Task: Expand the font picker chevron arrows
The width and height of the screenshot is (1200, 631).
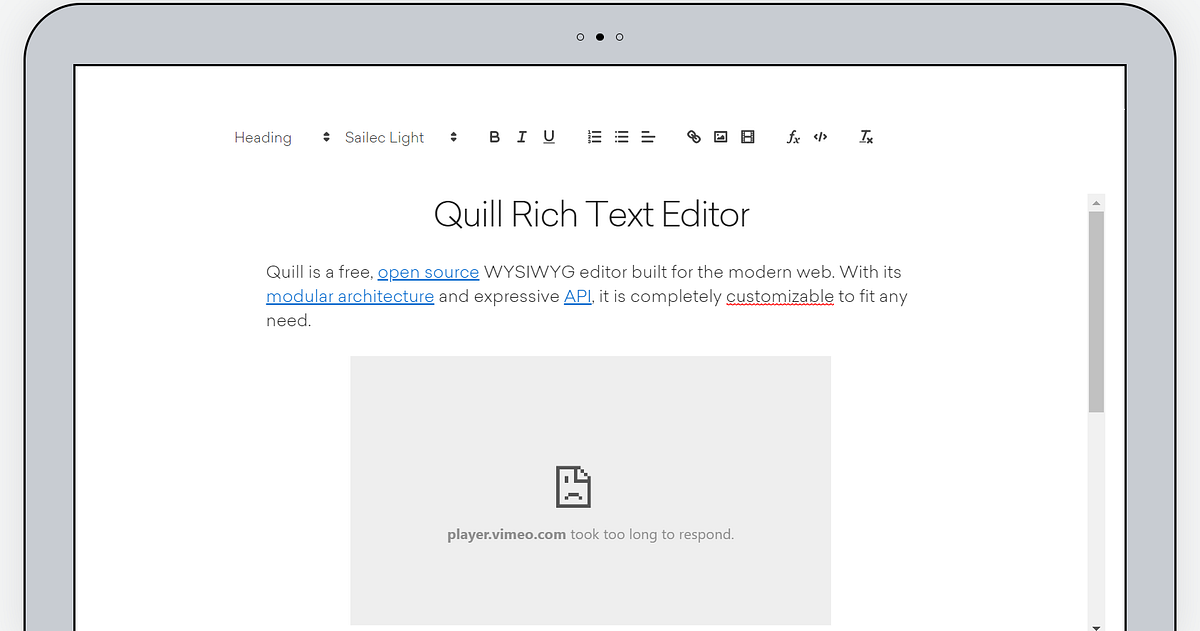Action: [453, 137]
